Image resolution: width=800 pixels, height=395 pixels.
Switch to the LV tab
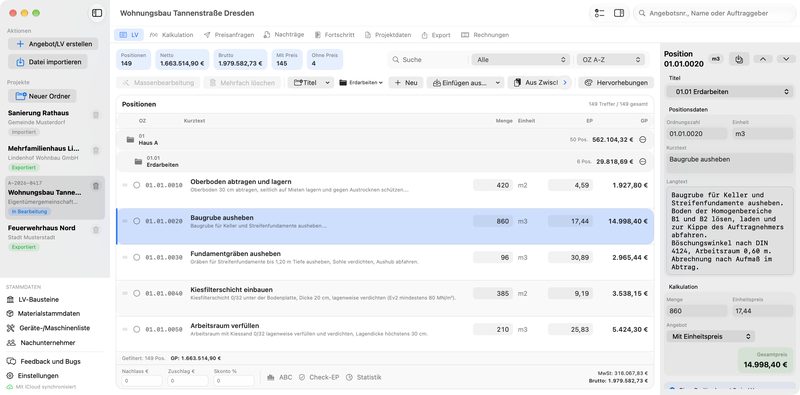pos(129,35)
